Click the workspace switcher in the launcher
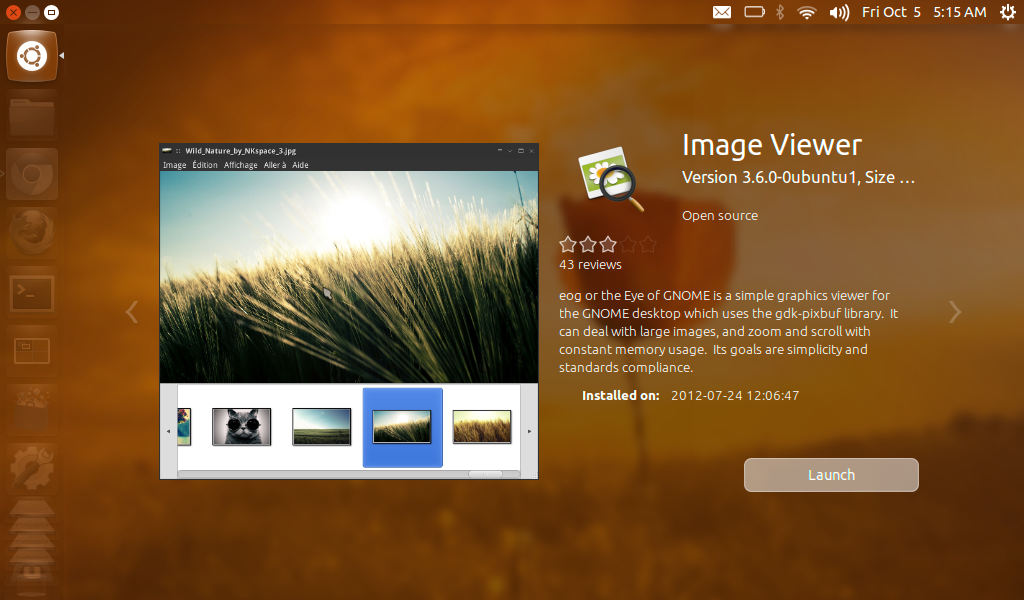Screen dimensions: 1024x600 [31, 349]
